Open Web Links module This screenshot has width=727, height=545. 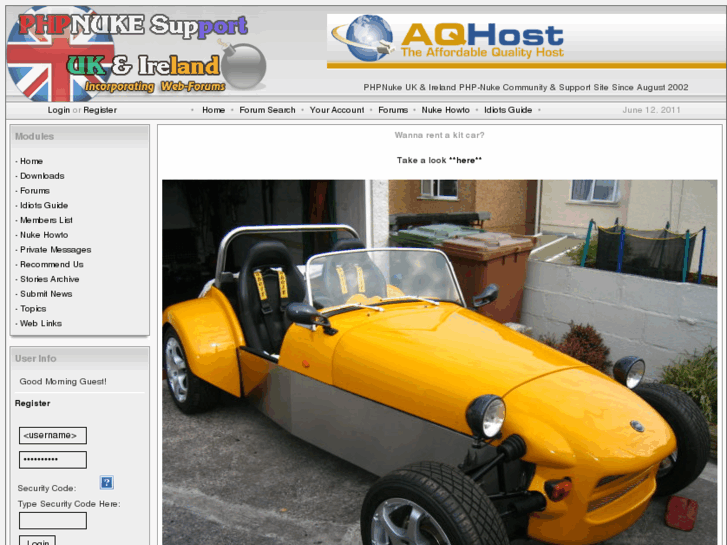pyautogui.click(x=40, y=323)
